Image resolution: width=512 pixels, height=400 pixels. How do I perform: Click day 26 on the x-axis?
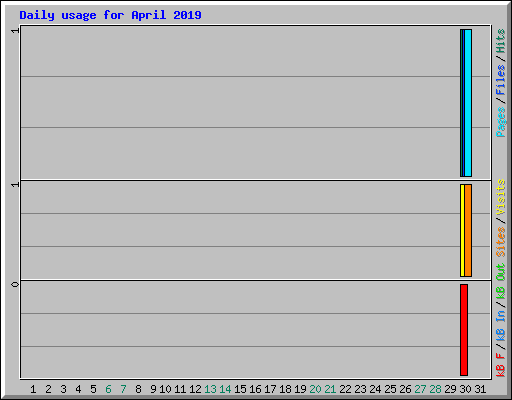click(x=405, y=389)
